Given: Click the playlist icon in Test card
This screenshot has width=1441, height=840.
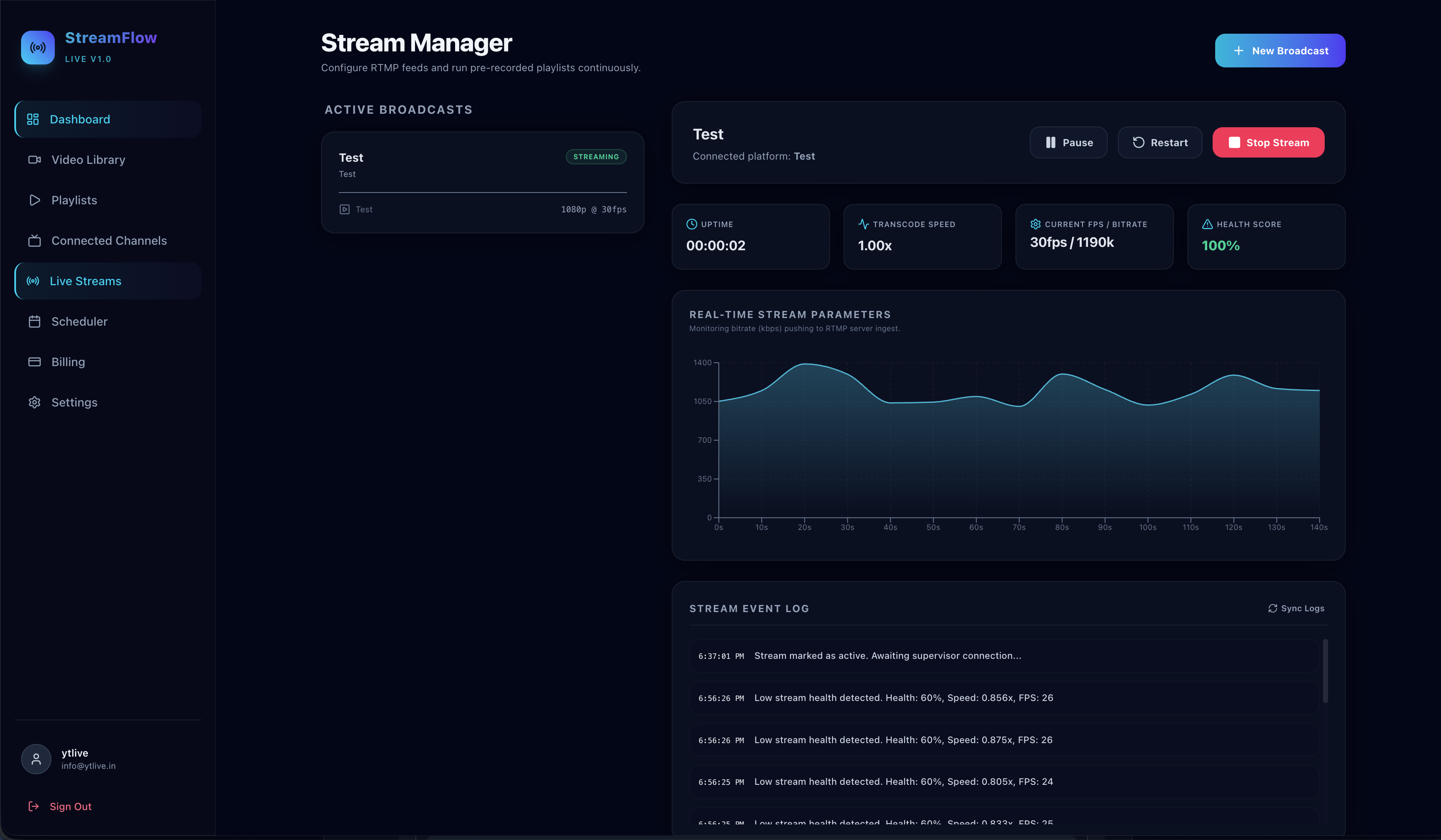Looking at the screenshot, I should click(x=344, y=209).
